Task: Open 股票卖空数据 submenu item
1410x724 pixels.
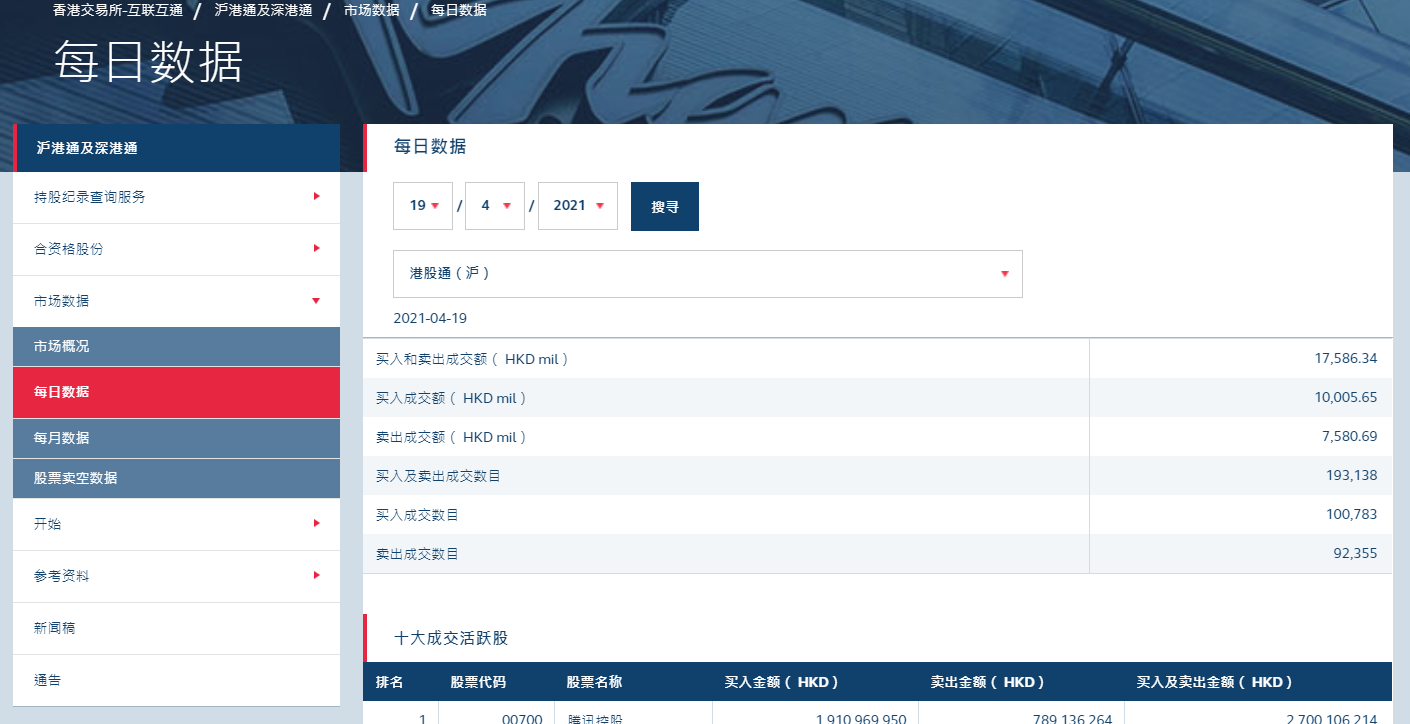Action: [x=176, y=478]
